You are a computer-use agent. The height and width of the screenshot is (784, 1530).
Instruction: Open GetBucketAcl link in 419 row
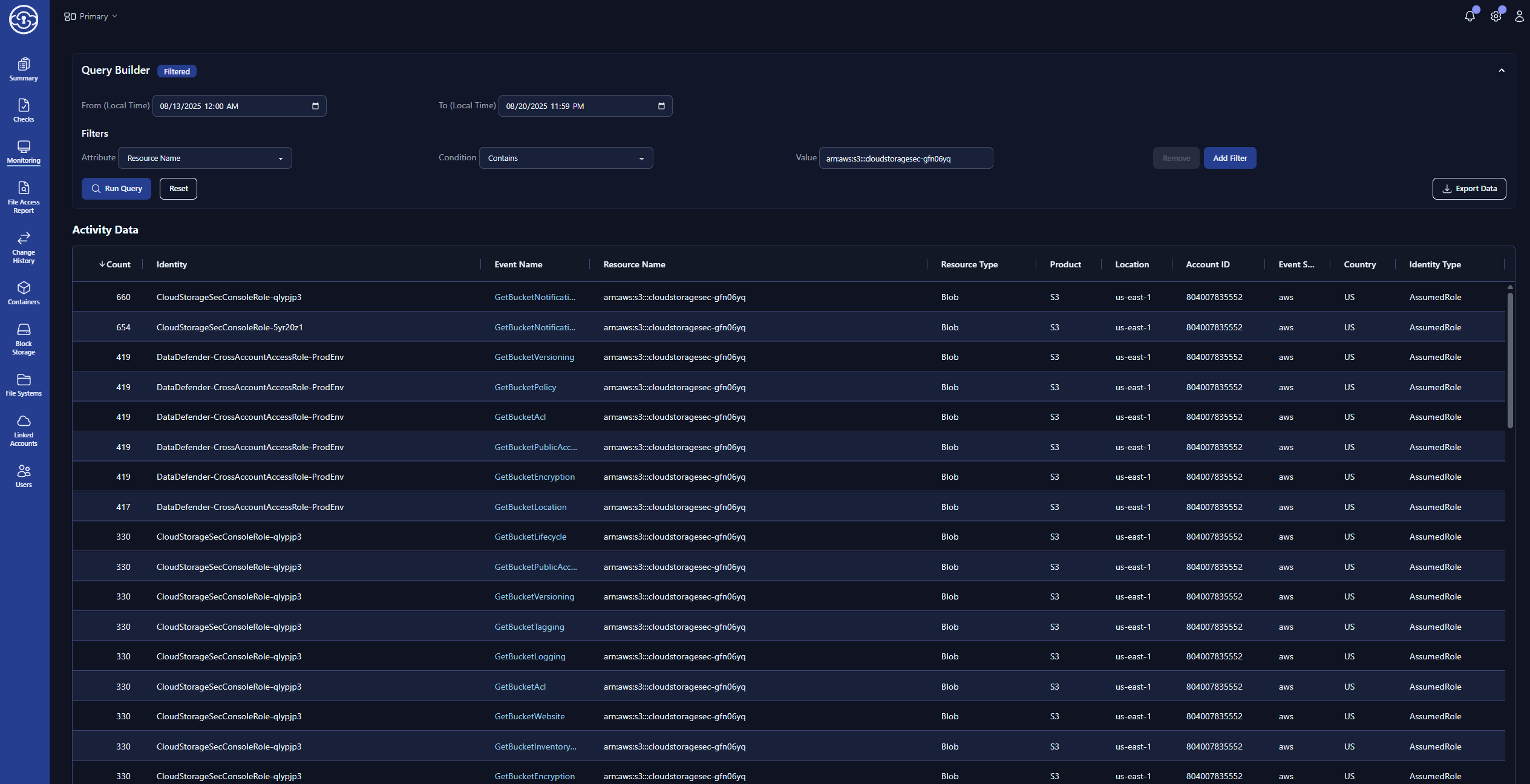coord(520,417)
